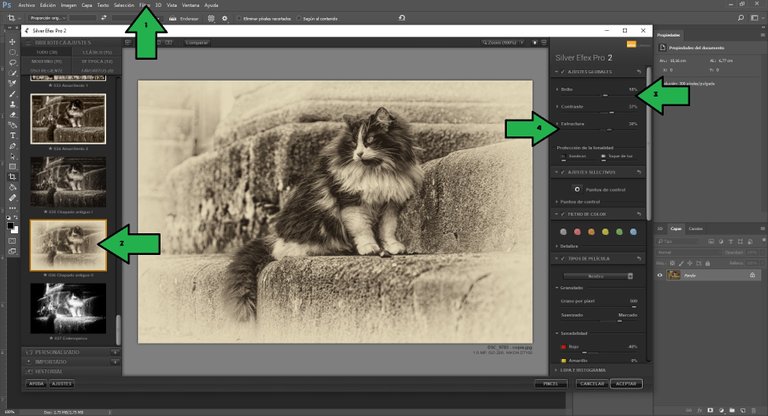Image resolution: width=768 pixels, height=416 pixels.
Task: Select the Crop tool in left toolbar
Action: pyautogui.click(x=12, y=177)
